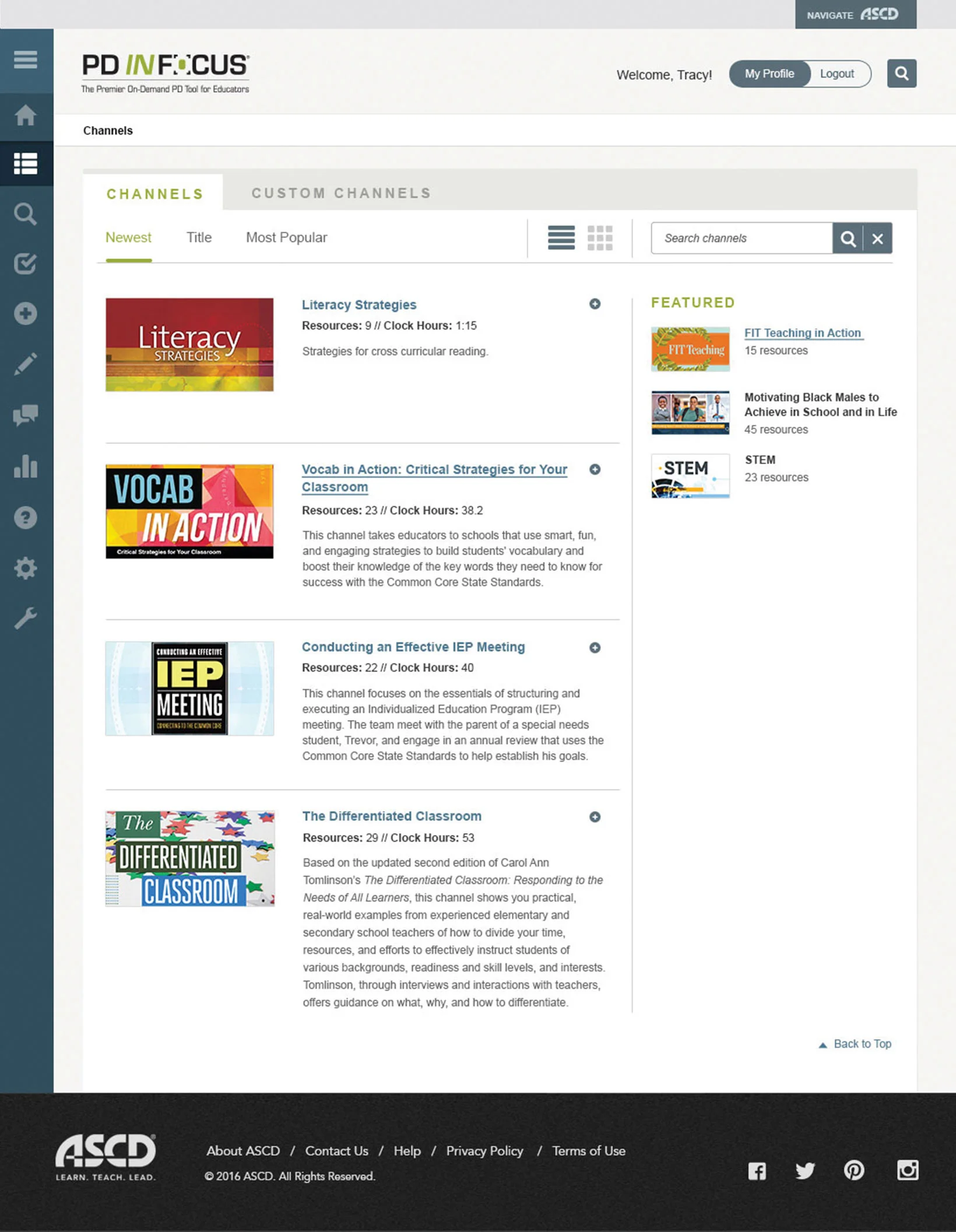Image resolution: width=956 pixels, height=1232 pixels.
Task: Open the ASCD Pinterest icon
Action: 854,1170
